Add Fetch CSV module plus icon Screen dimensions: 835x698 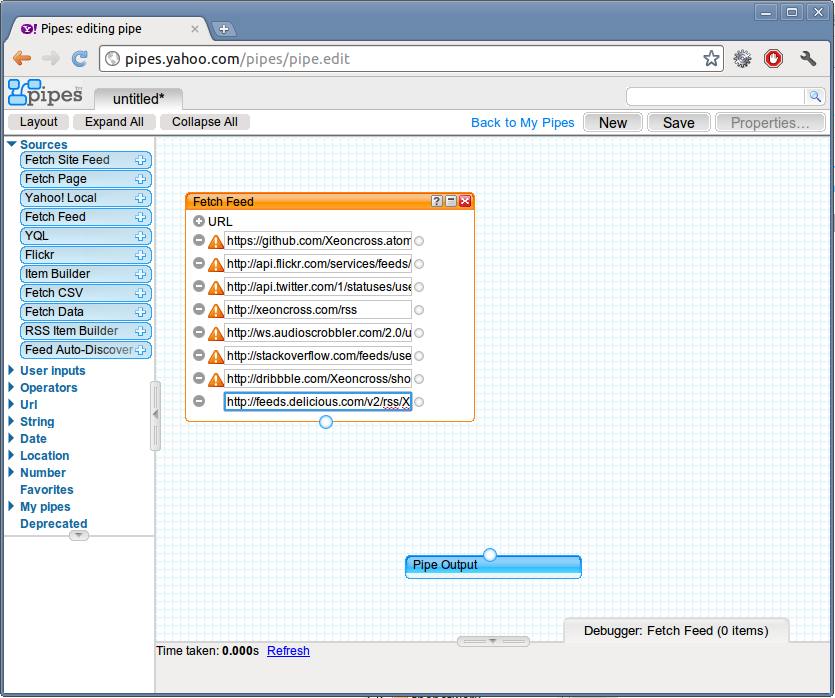click(x=141, y=293)
